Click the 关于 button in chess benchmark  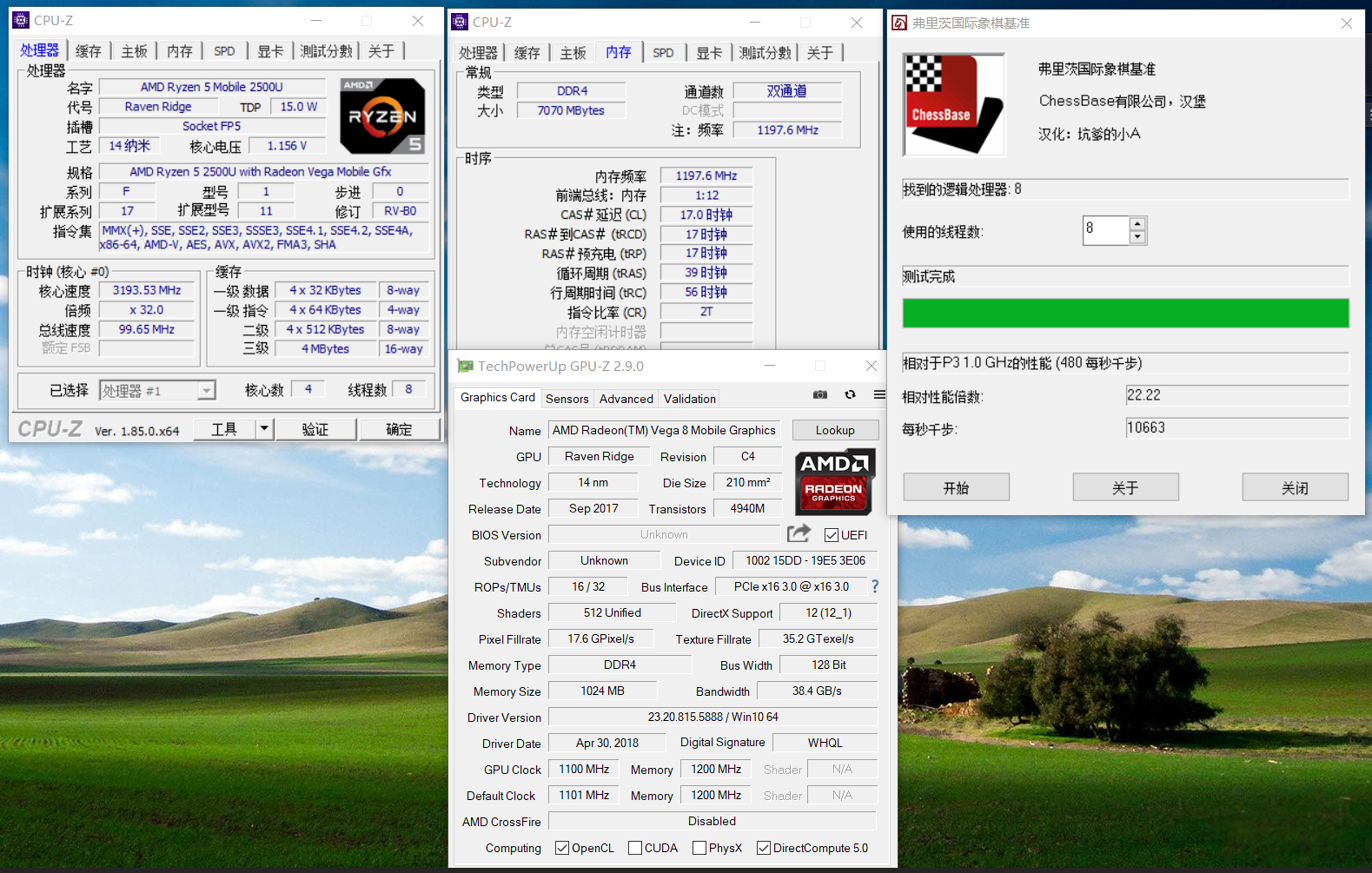[x=1126, y=487]
